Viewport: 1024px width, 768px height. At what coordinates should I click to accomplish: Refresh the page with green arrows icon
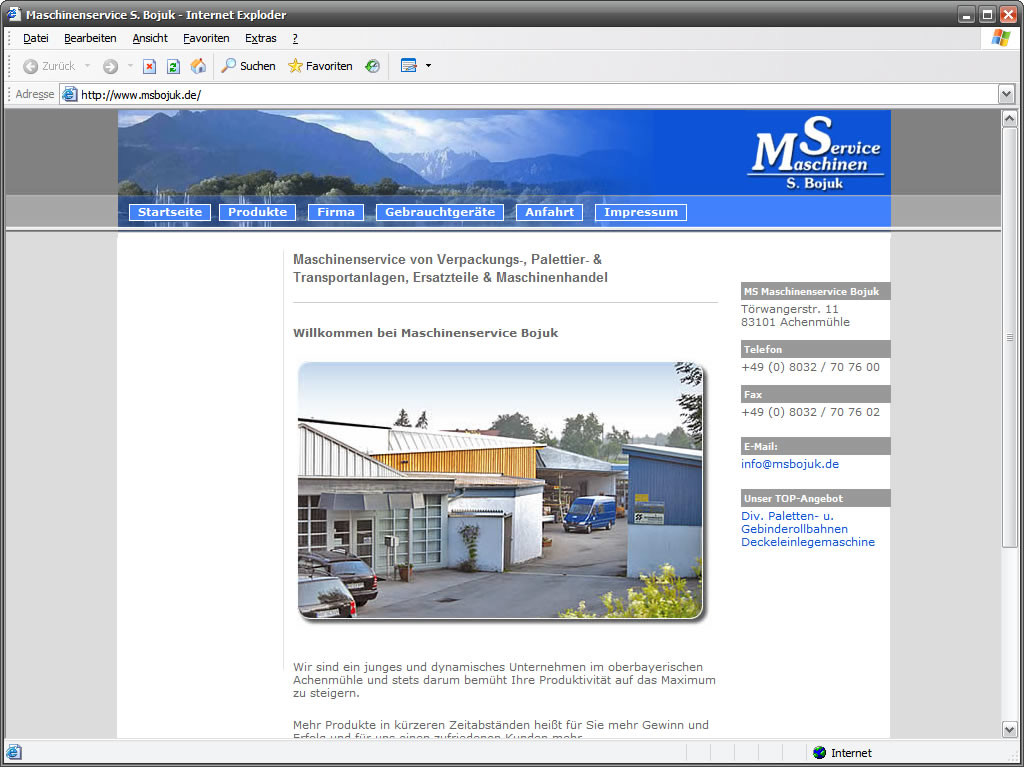(x=173, y=66)
